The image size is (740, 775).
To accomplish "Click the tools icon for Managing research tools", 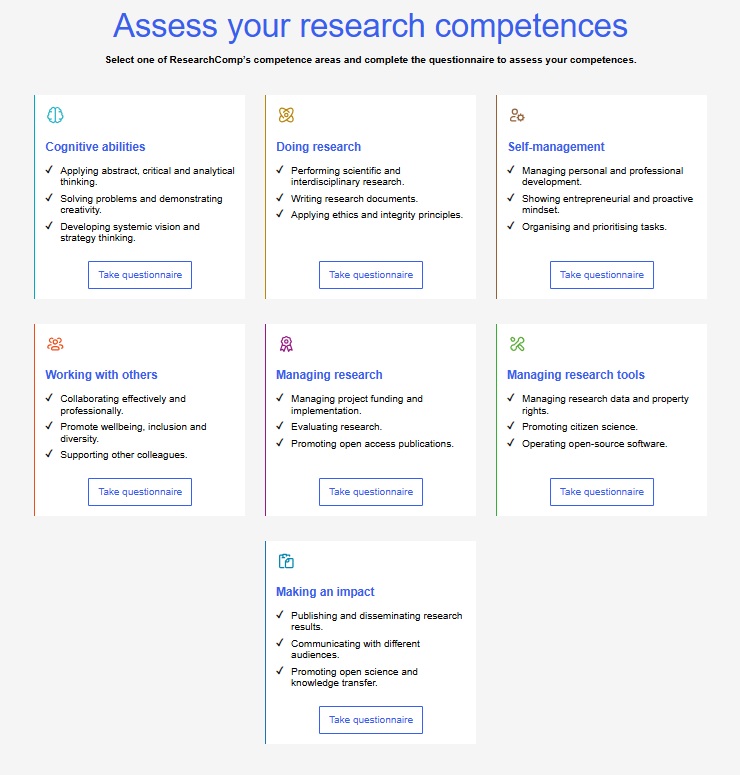I will point(517,344).
